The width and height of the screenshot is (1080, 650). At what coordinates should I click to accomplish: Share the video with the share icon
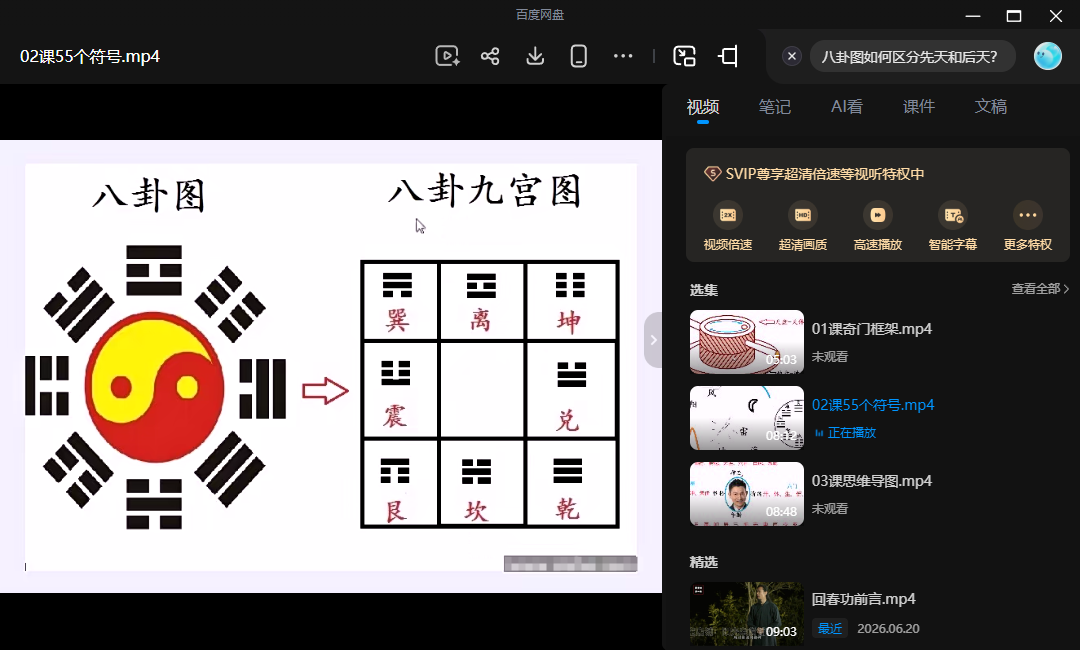point(490,56)
